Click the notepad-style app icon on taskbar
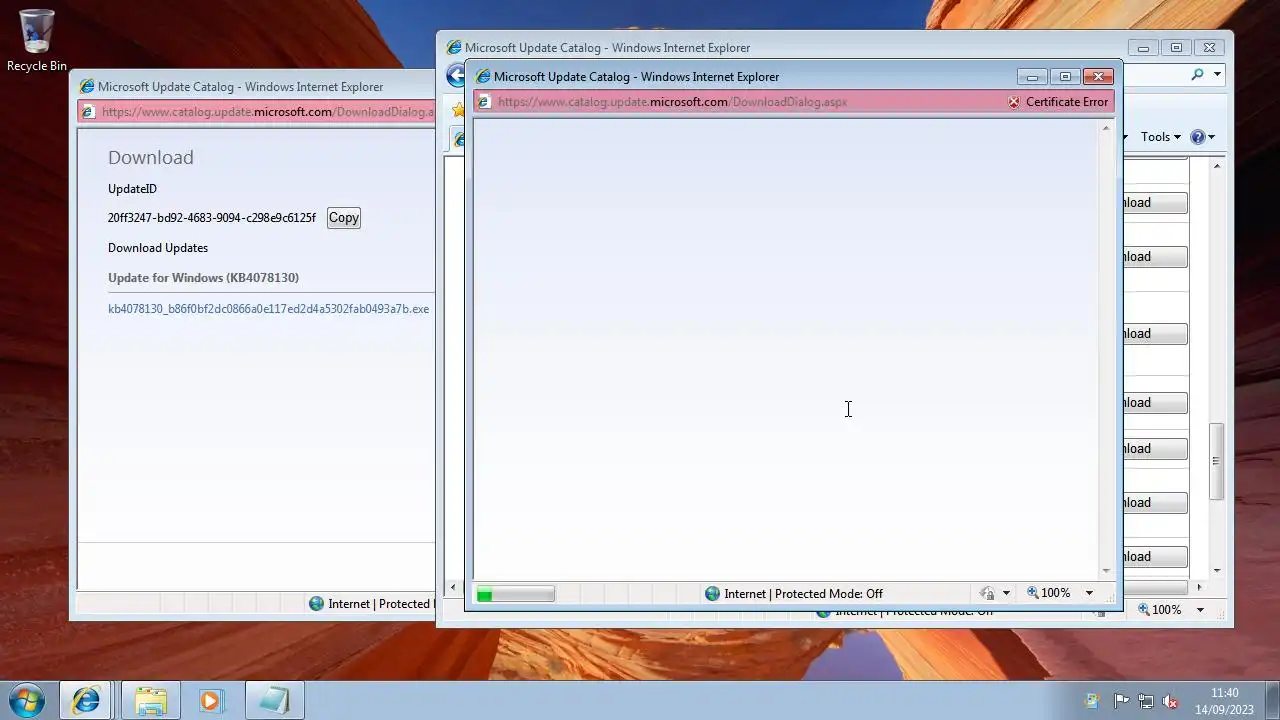Image resolution: width=1280 pixels, height=720 pixels. 274,701
